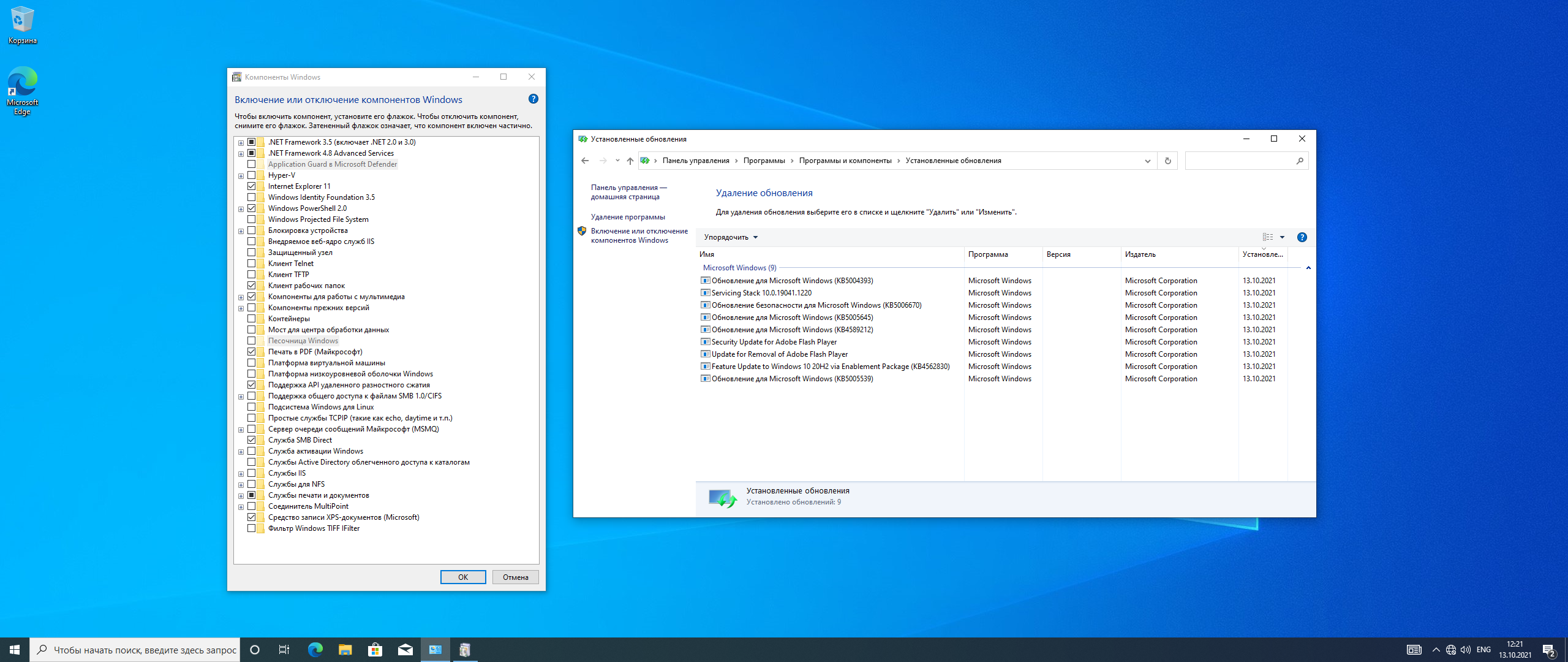Open Task View on the taskbar
Viewport: 1568px width, 662px height.
click(x=284, y=650)
